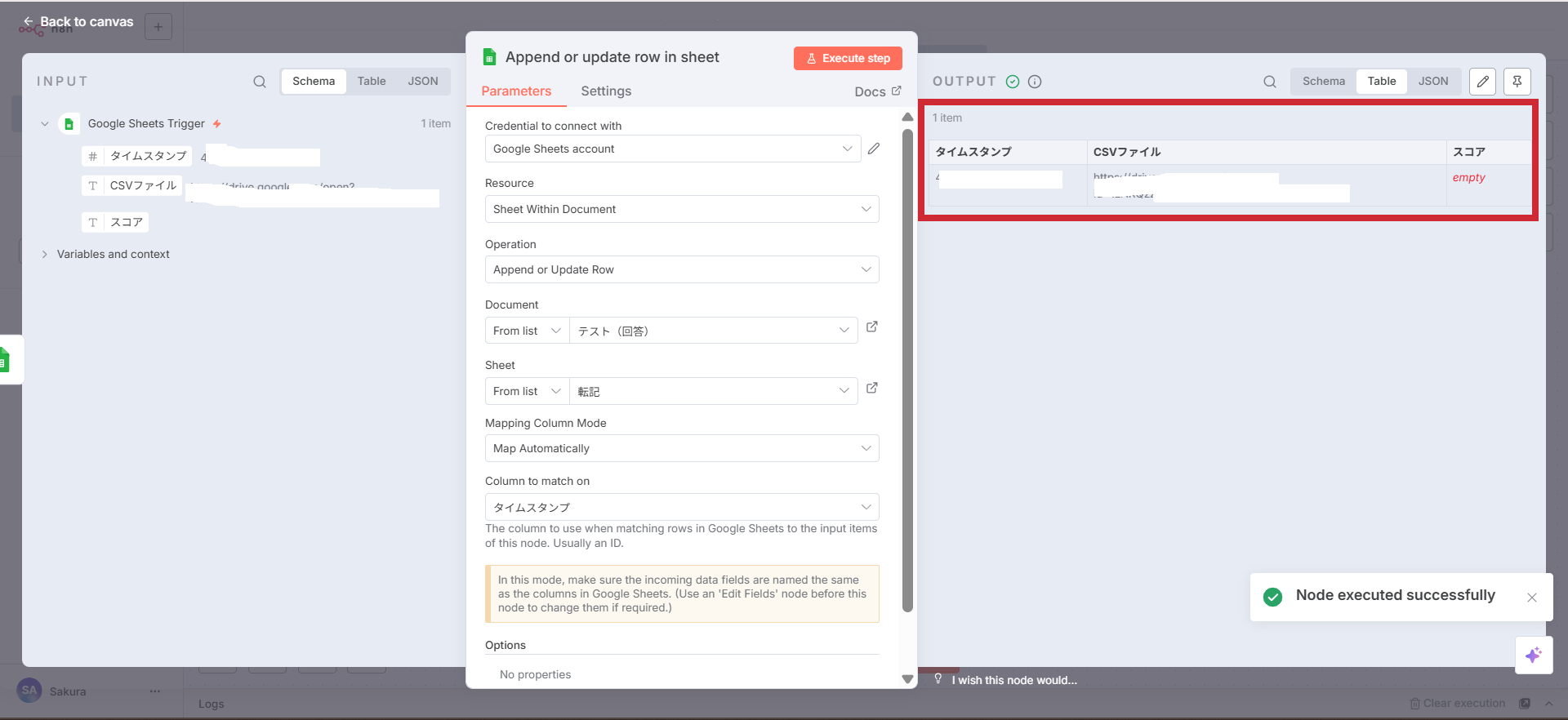The height and width of the screenshot is (720, 1568).
Task: Click the input panel search icon
Action: (260, 82)
